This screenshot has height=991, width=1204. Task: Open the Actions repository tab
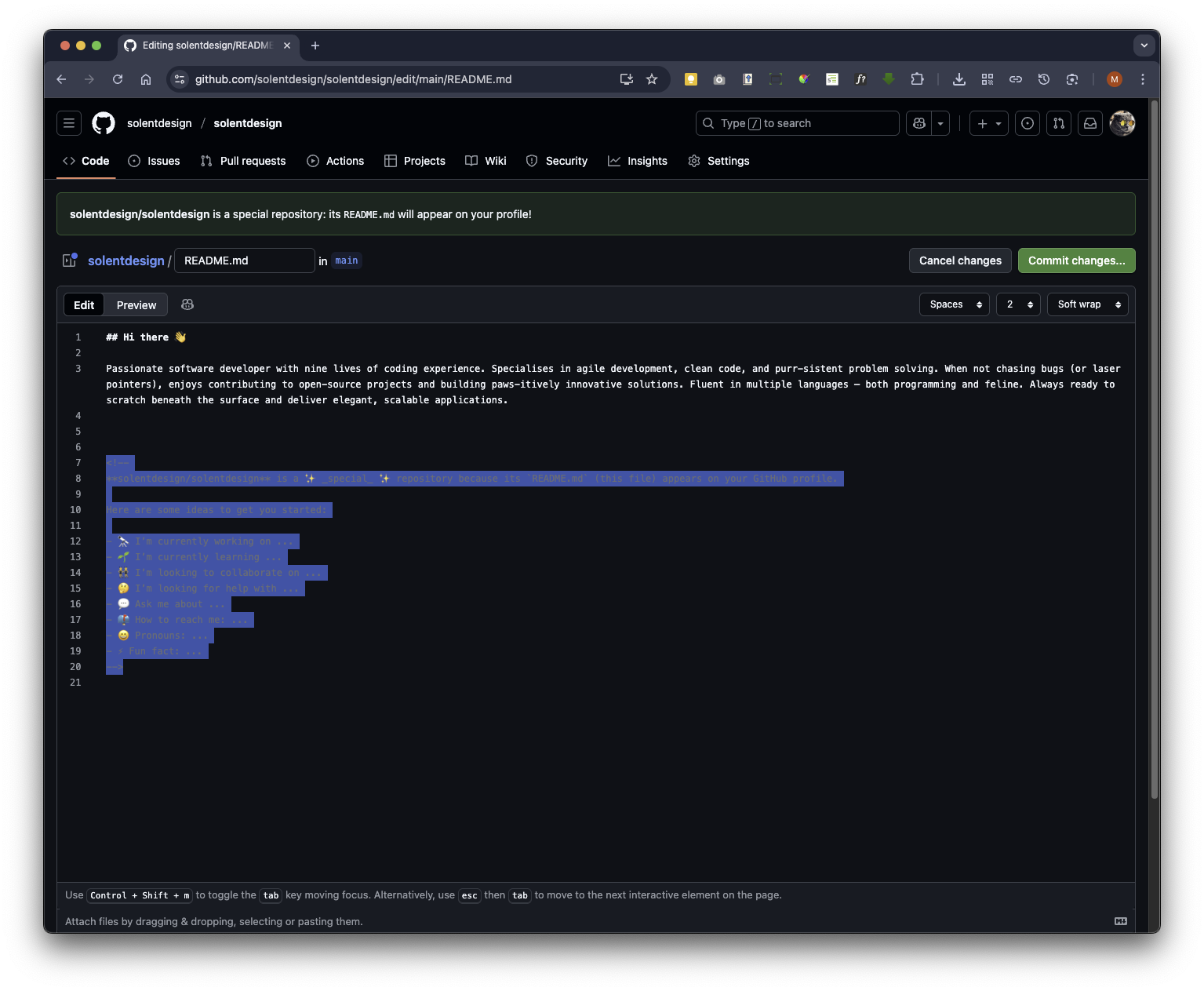[x=336, y=161]
